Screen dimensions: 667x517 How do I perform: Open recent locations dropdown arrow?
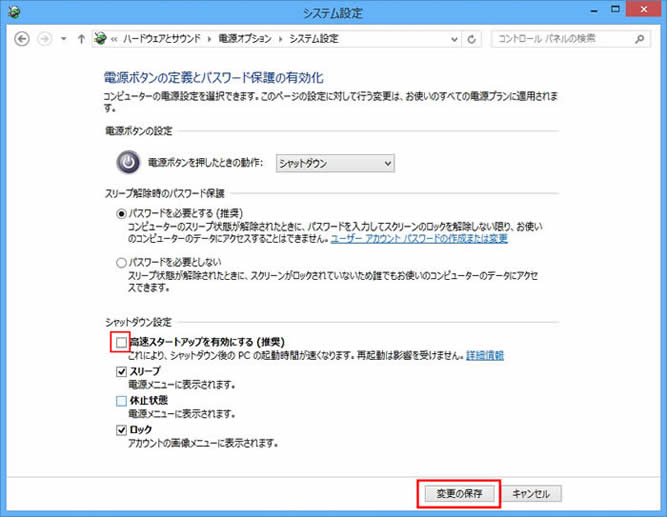pyautogui.click(x=63, y=39)
